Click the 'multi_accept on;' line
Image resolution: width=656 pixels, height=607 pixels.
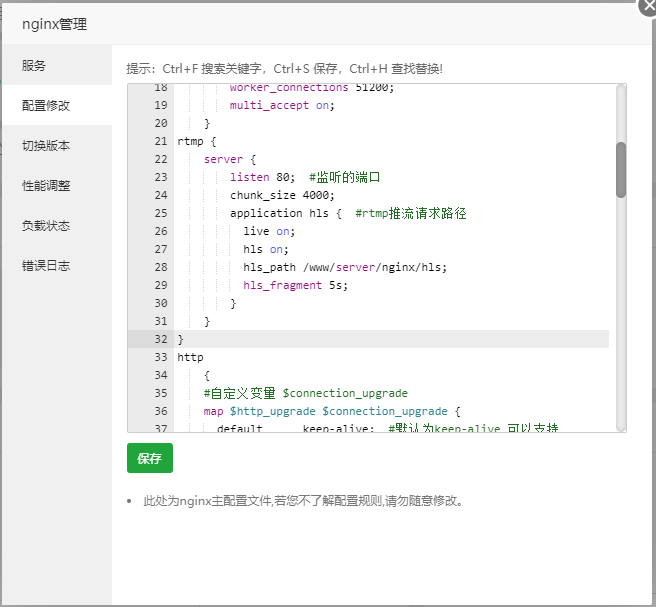click(282, 105)
